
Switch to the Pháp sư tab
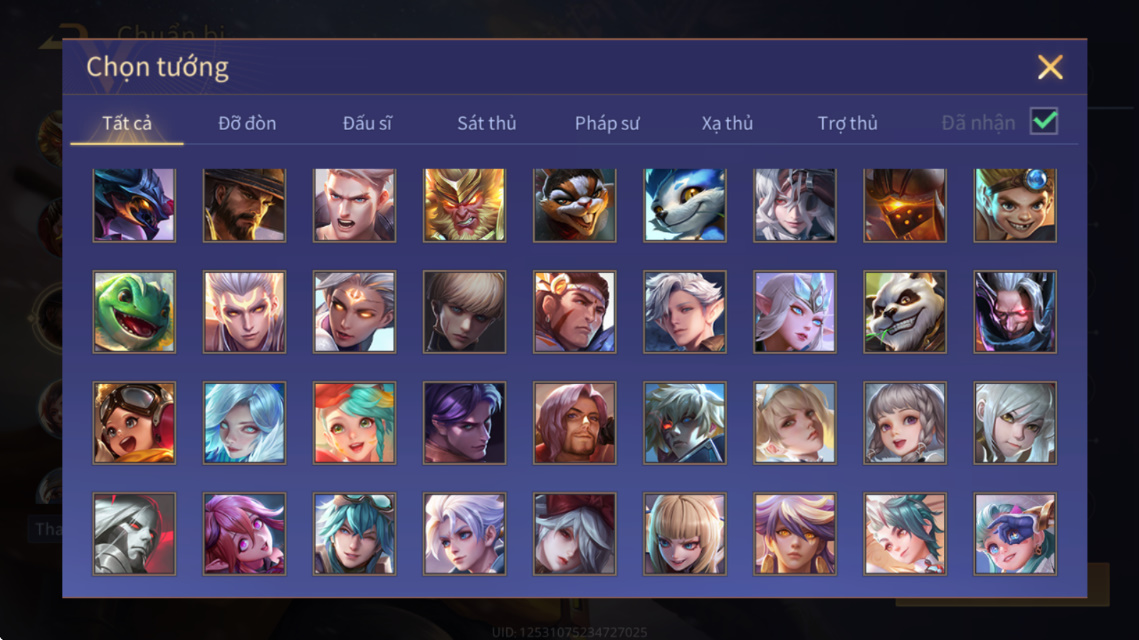point(607,123)
